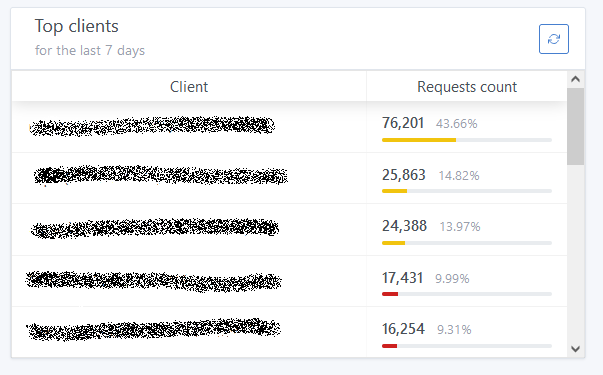603x375 pixels.
Task: Select the redacted client with 25,863 requests
Action: click(x=161, y=176)
